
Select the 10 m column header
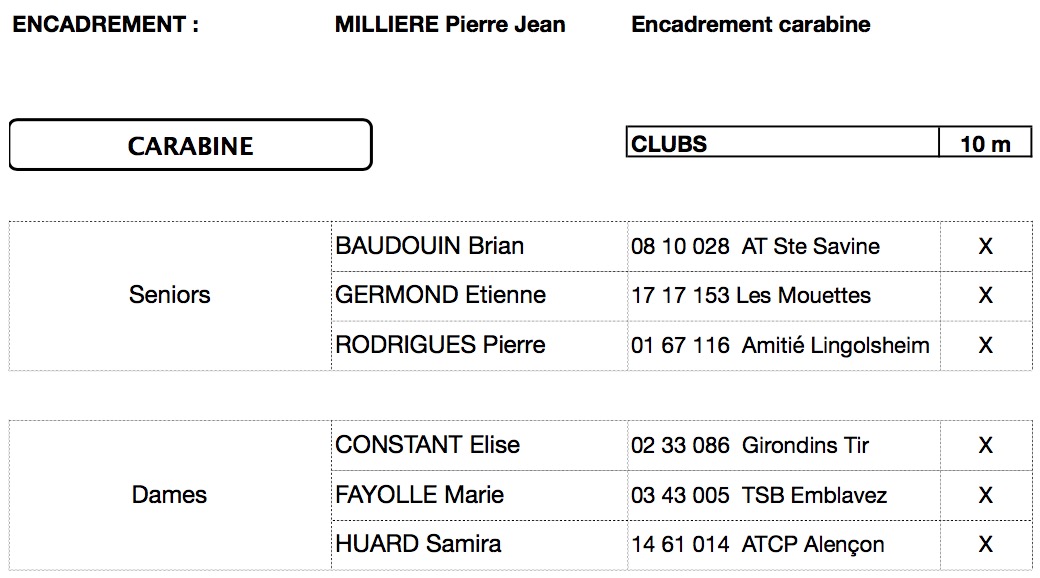click(x=986, y=142)
